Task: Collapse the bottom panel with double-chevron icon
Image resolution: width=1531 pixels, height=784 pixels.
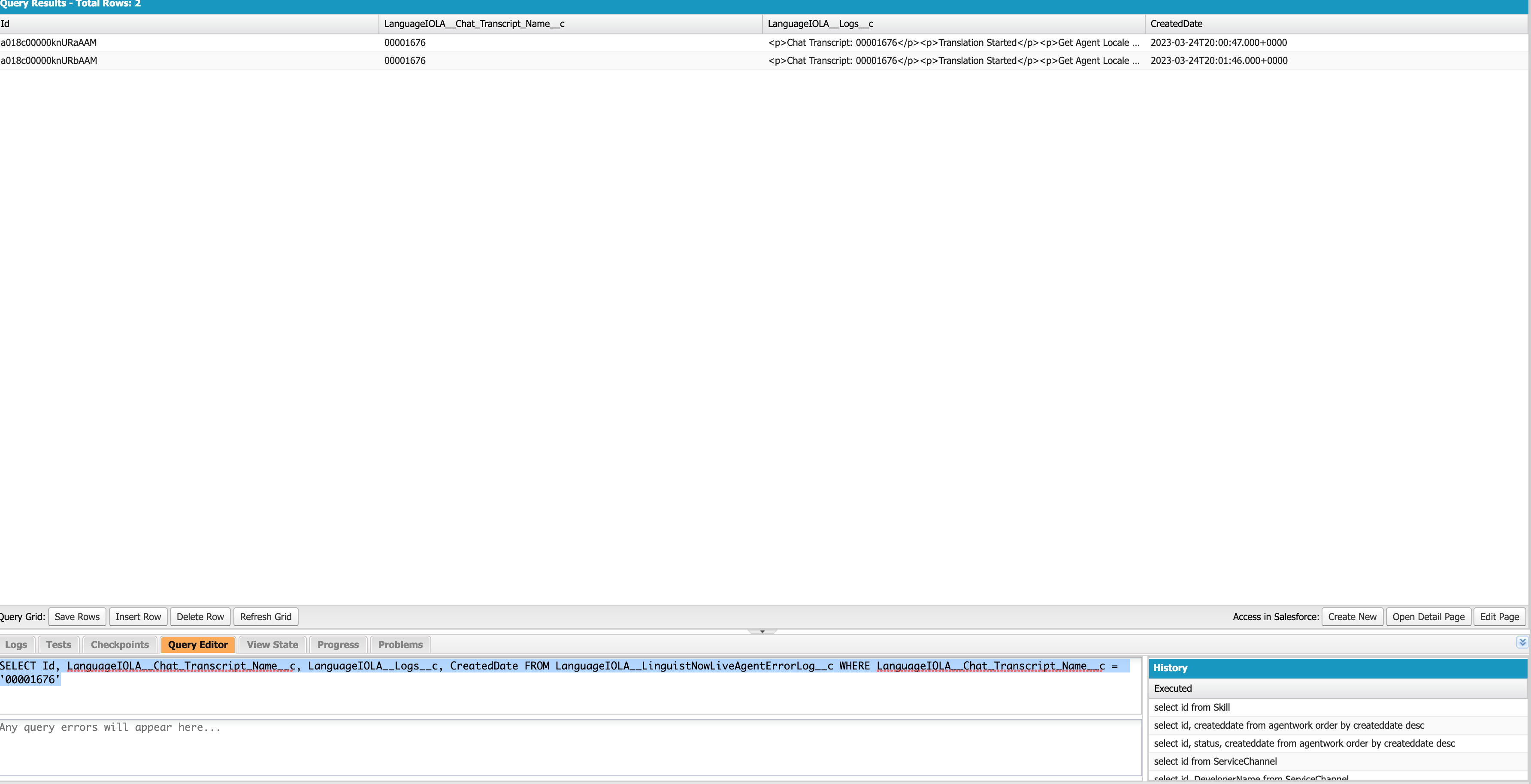Action: click(x=1522, y=642)
